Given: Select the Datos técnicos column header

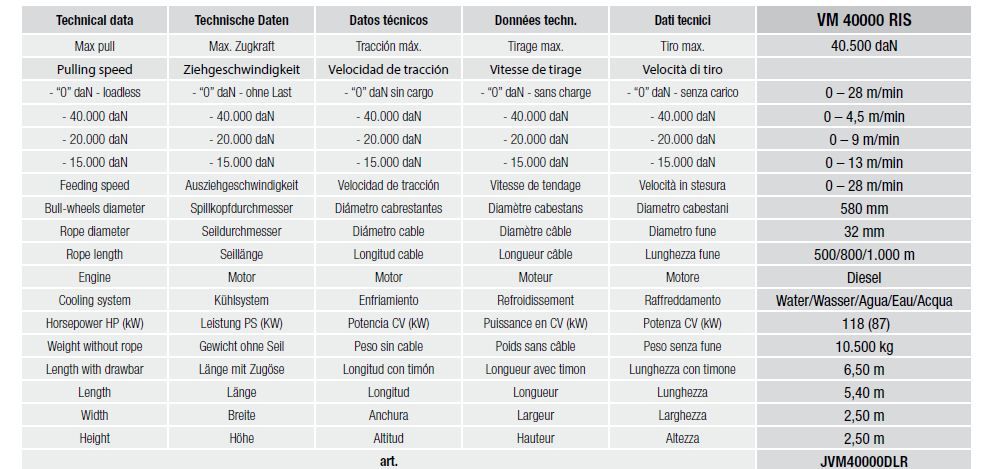Looking at the screenshot, I should pos(387,21).
